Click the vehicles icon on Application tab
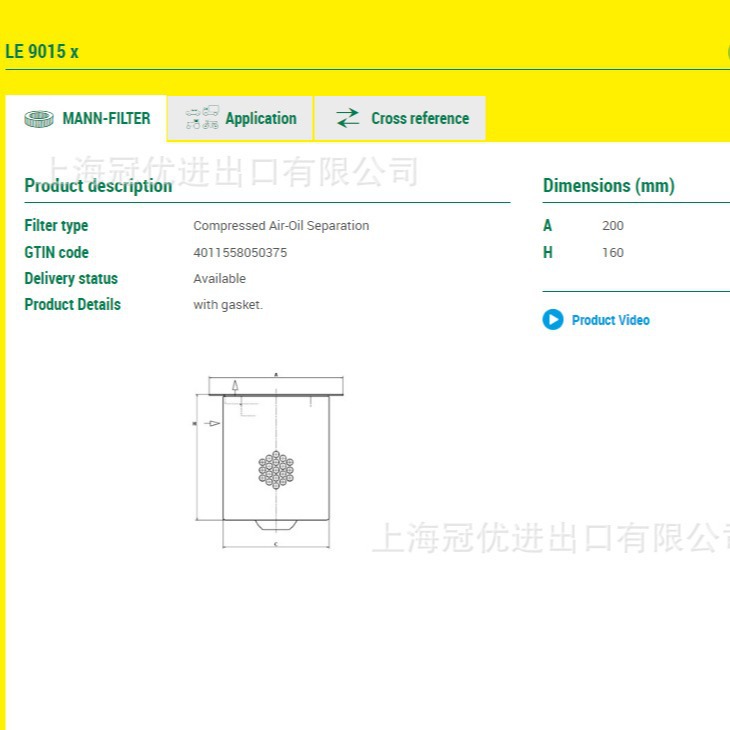The image size is (730, 730). click(203, 117)
